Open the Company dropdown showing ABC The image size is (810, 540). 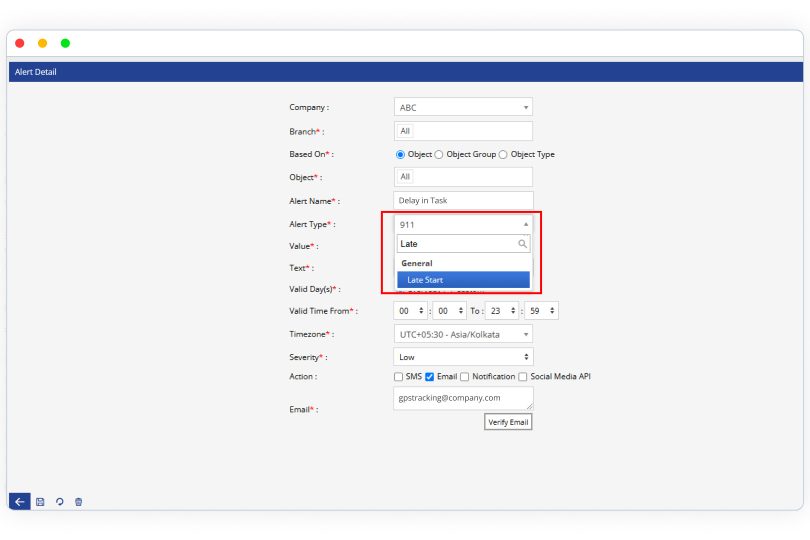click(463, 107)
